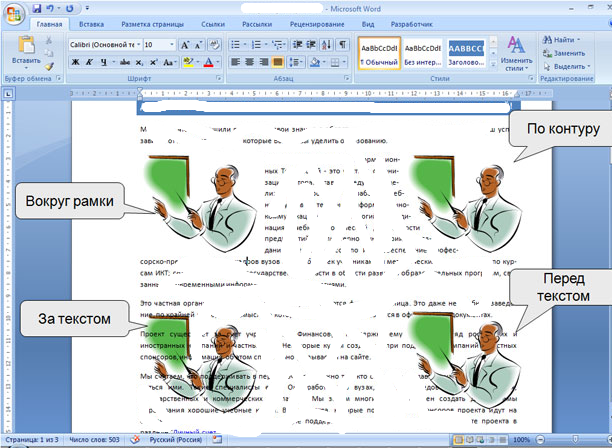Activate the Format Painter brush
The height and width of the screenshot is (448, 612).
tap(49, 66)
